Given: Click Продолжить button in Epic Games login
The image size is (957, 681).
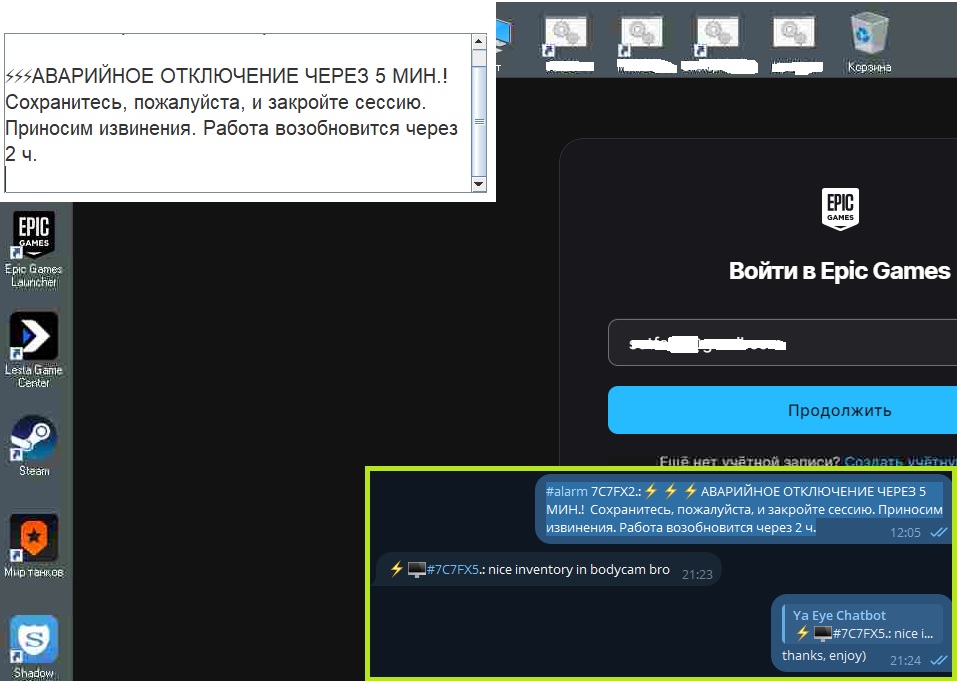Looking at the screenshot, I should 782,410.
